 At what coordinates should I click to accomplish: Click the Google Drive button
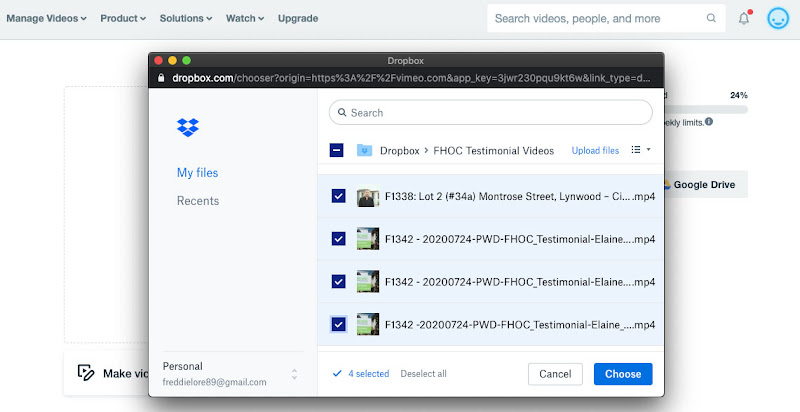coord(706,185)
